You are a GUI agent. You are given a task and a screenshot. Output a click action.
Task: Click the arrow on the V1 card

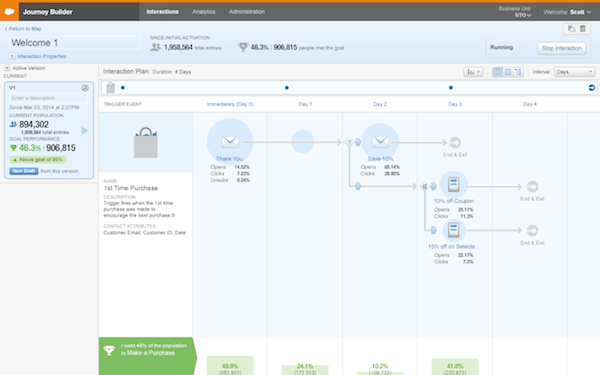[85, 130]
